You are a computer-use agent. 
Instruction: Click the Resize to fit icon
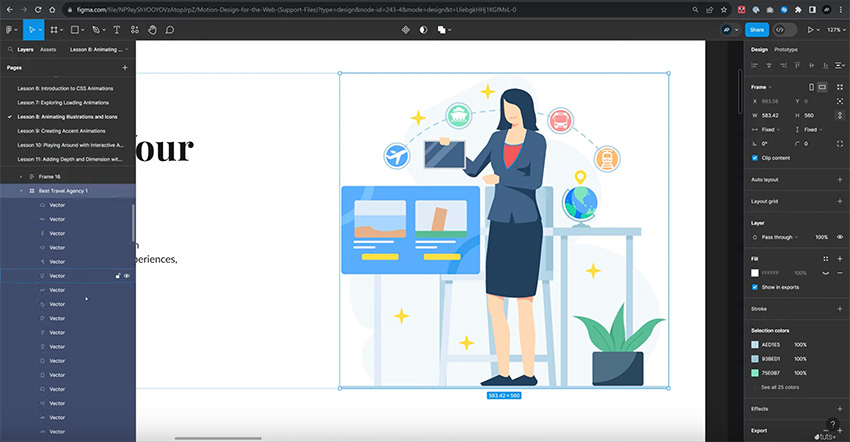coord(840,87)
